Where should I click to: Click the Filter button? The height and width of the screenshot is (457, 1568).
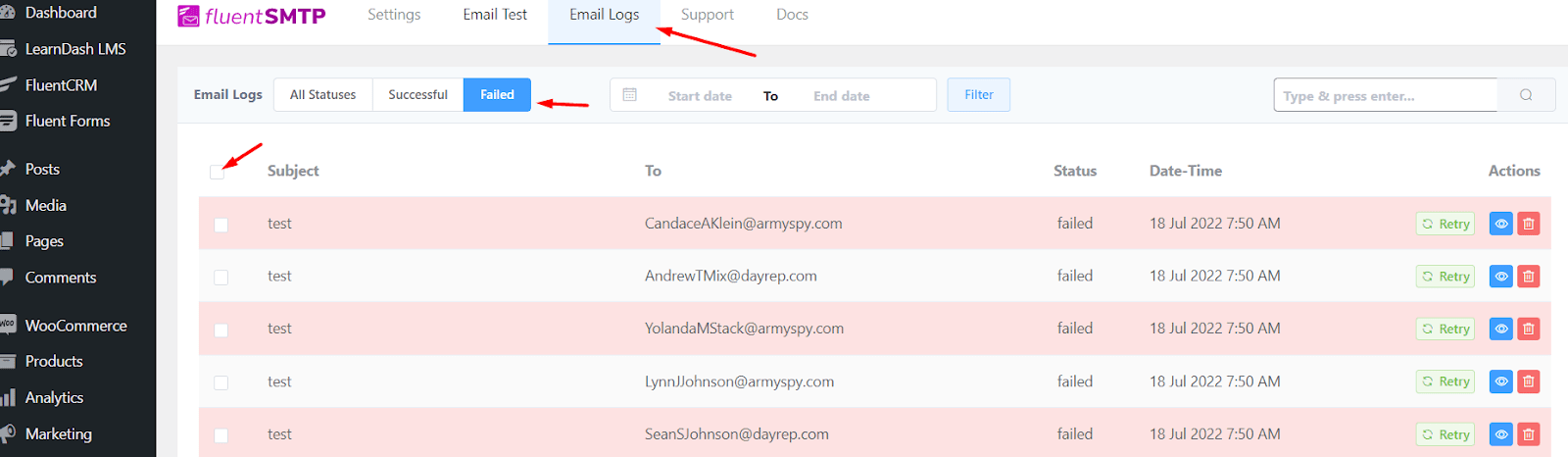click(x=978, y=95)
